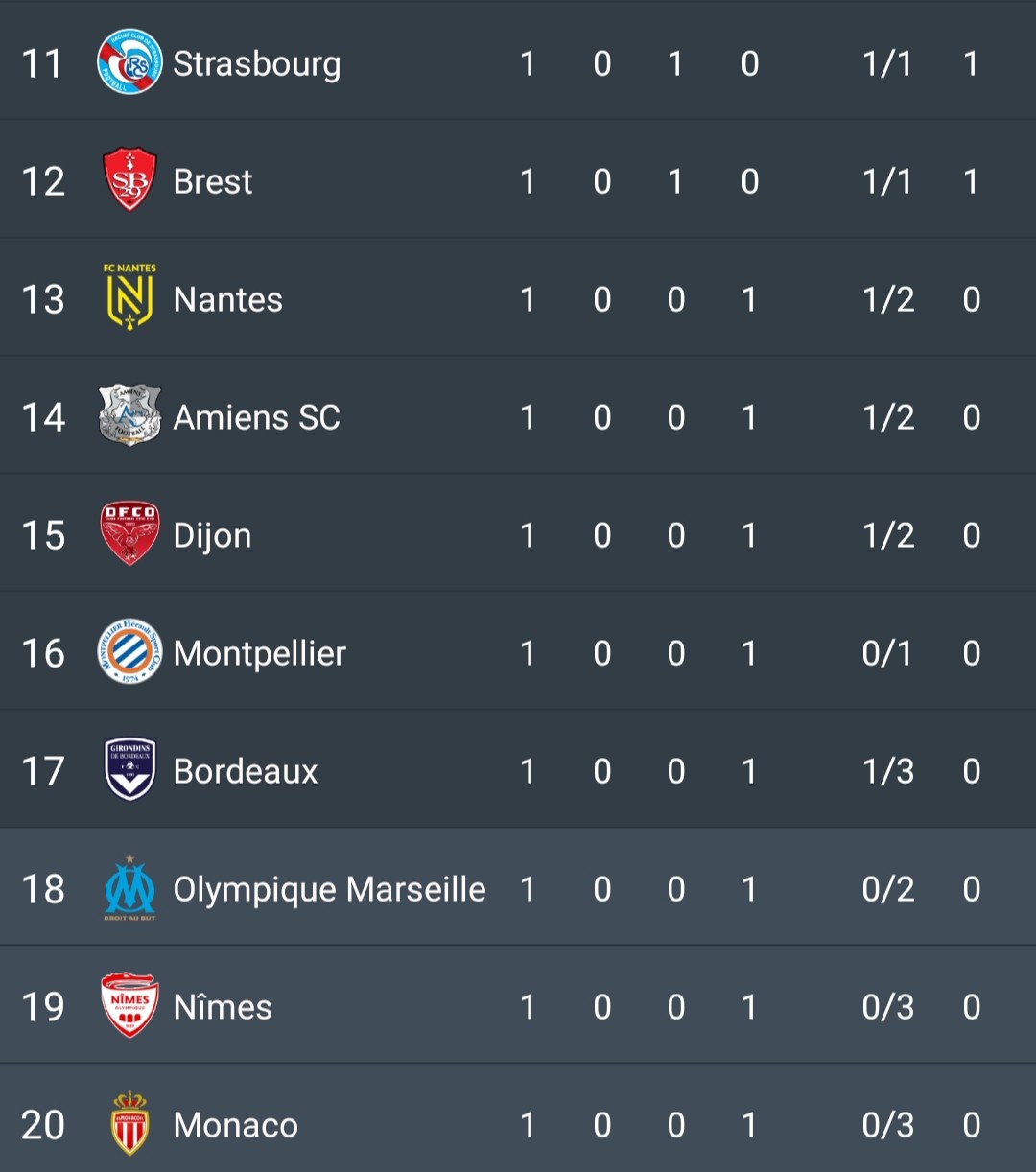
Task: Click the Strasbourg club crest
Action: click(x=129, y=62)
